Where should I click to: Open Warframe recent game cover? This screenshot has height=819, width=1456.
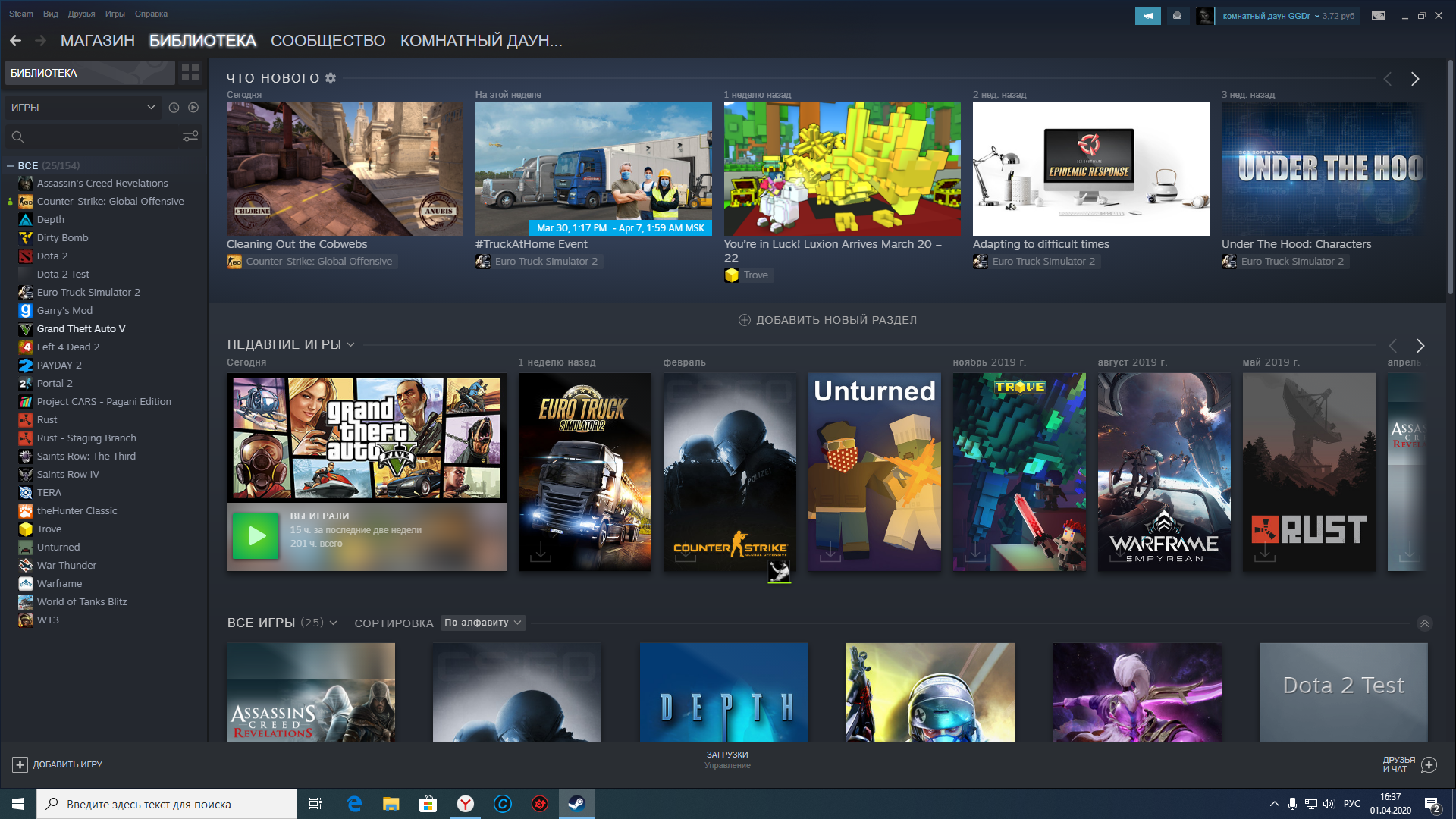coord(1164,472)
